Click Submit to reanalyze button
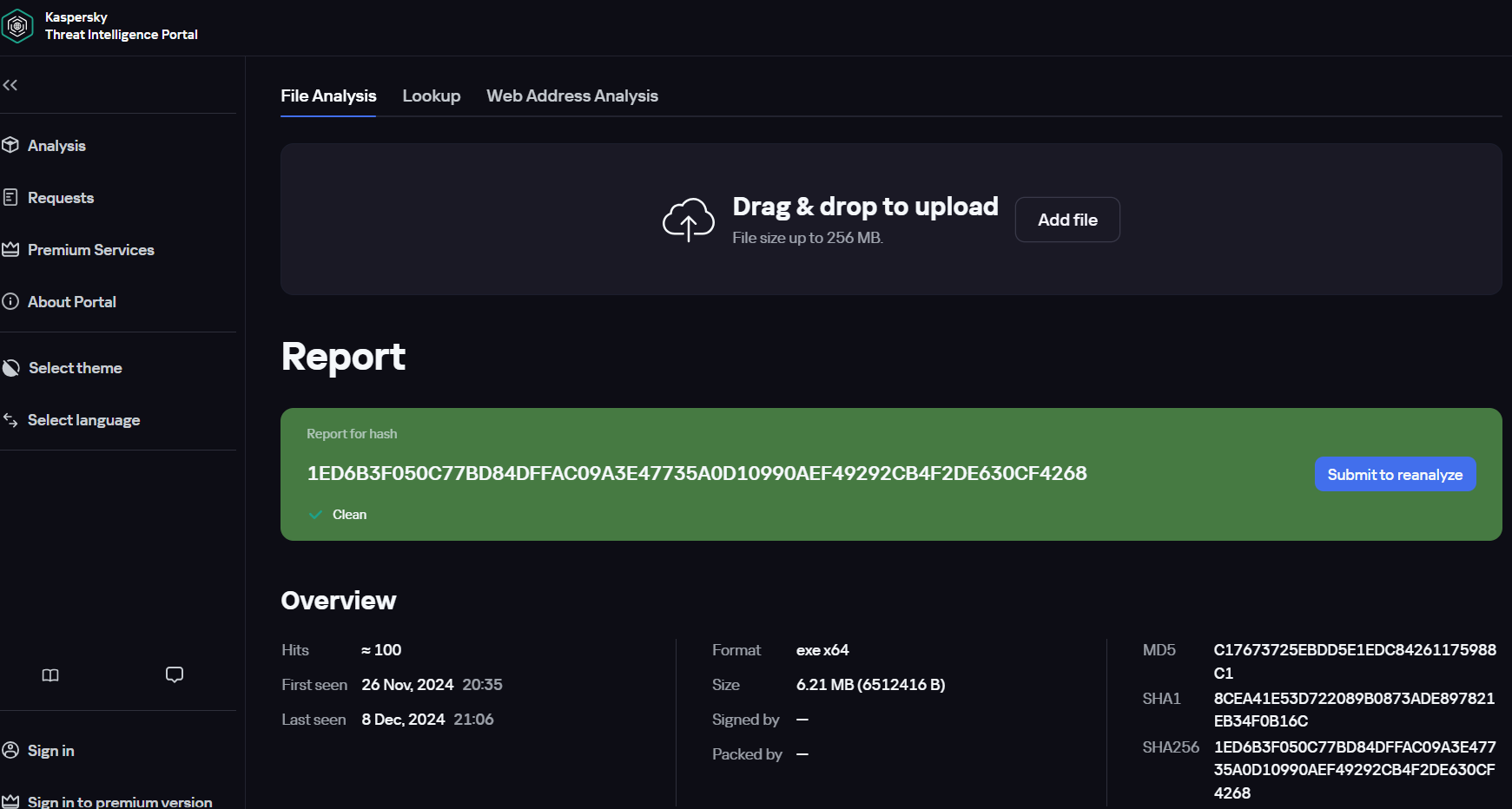 1395,474
